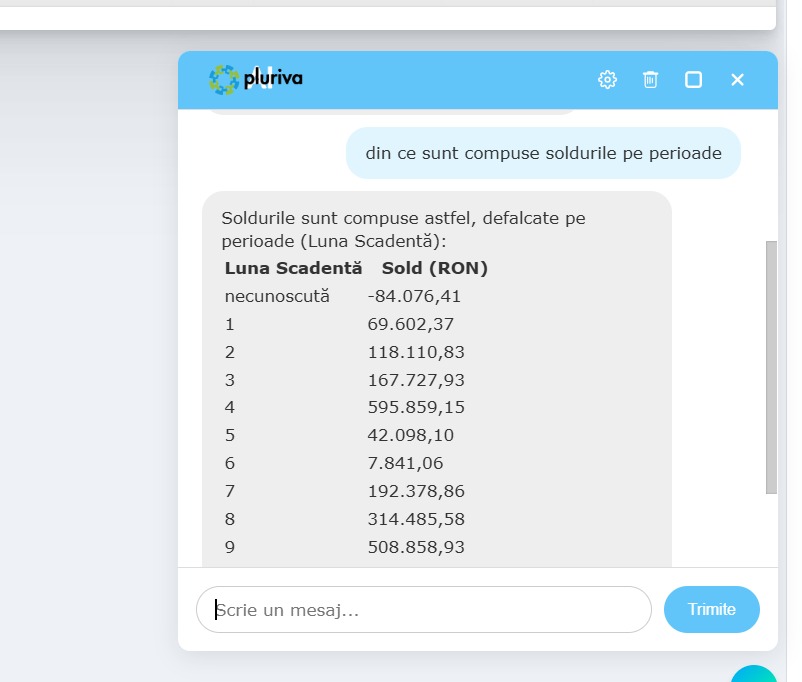The height and width of the screenshot is (682, 802).
Task: Focus the 'Scrie un mesaj...' input field
Action: (x=424, y=609)
